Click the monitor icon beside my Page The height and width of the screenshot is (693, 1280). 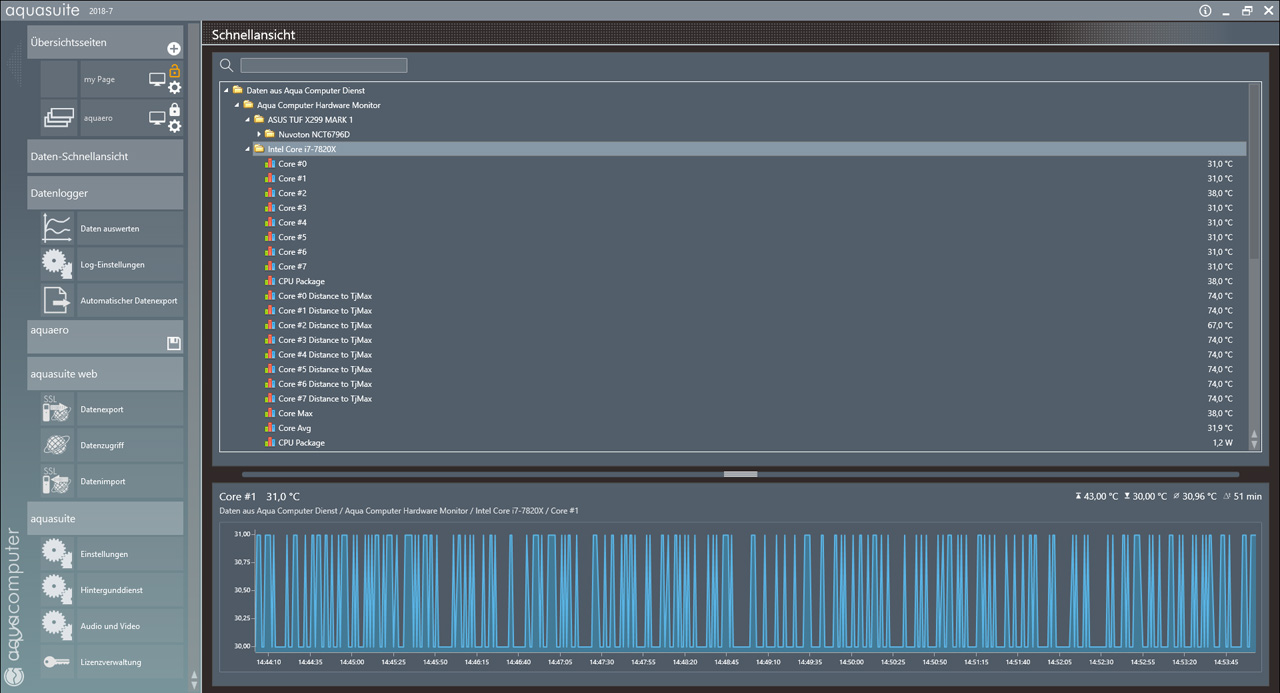click(157, 79)
